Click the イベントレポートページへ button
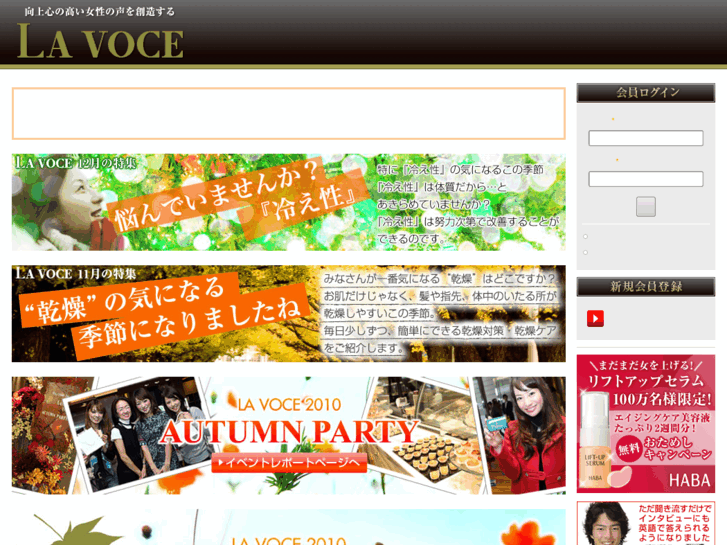 [289, 462]
